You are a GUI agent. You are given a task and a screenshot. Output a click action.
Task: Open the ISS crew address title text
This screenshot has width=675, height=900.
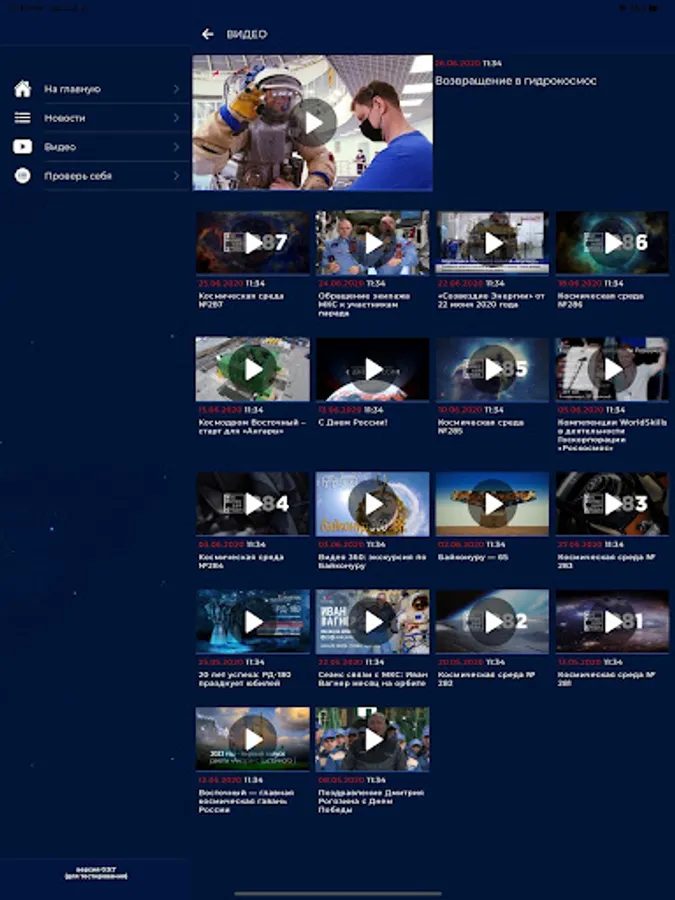pos(364,305)
